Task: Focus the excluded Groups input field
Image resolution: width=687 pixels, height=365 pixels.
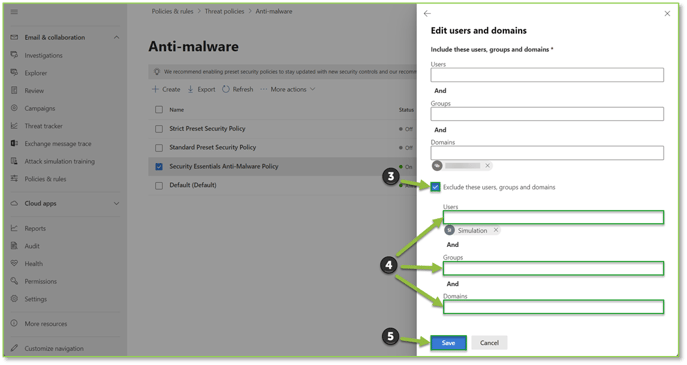Action: [553, 269]
